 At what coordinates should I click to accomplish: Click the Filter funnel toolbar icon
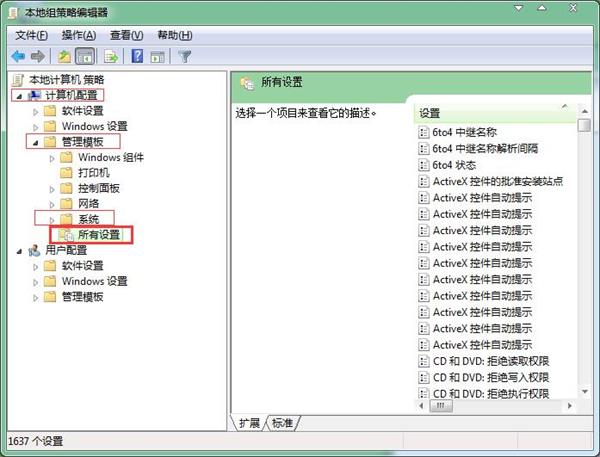click(184, 57)
